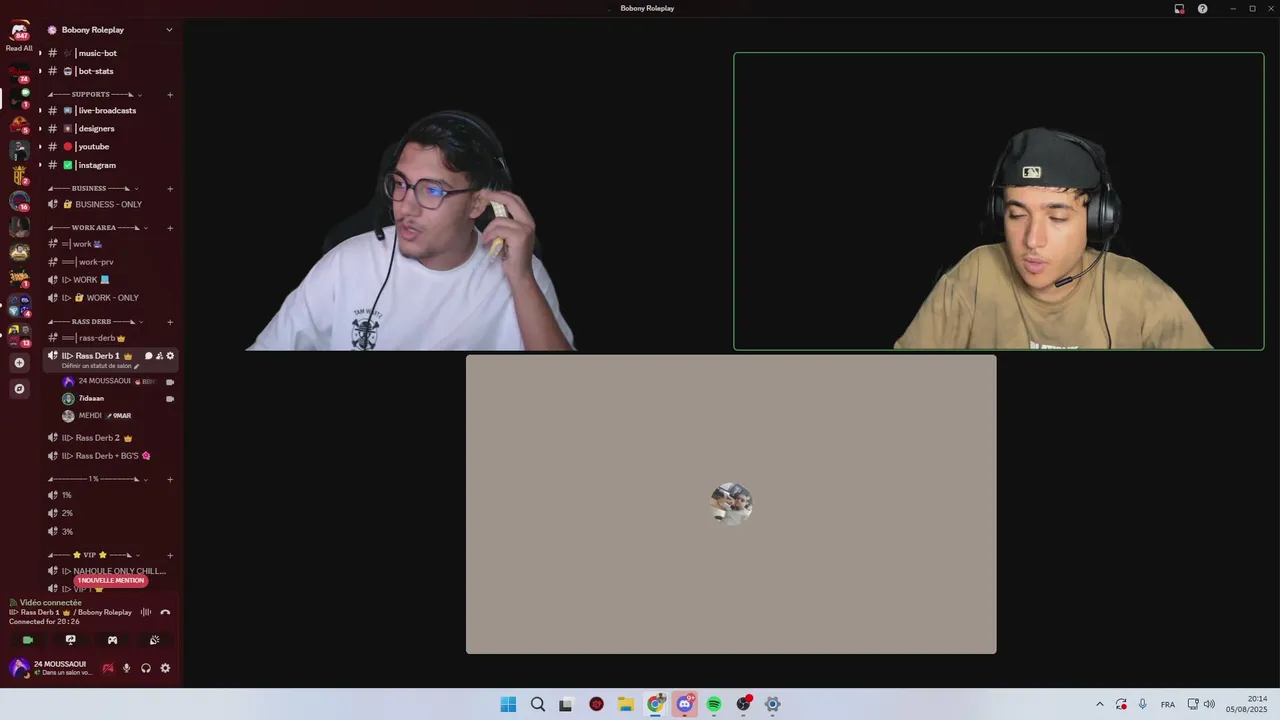The width and height of the screenshot is (1280, 720).
Task: Invite people to Rass Derb 1 channel
Action: (x=159, y=356)
